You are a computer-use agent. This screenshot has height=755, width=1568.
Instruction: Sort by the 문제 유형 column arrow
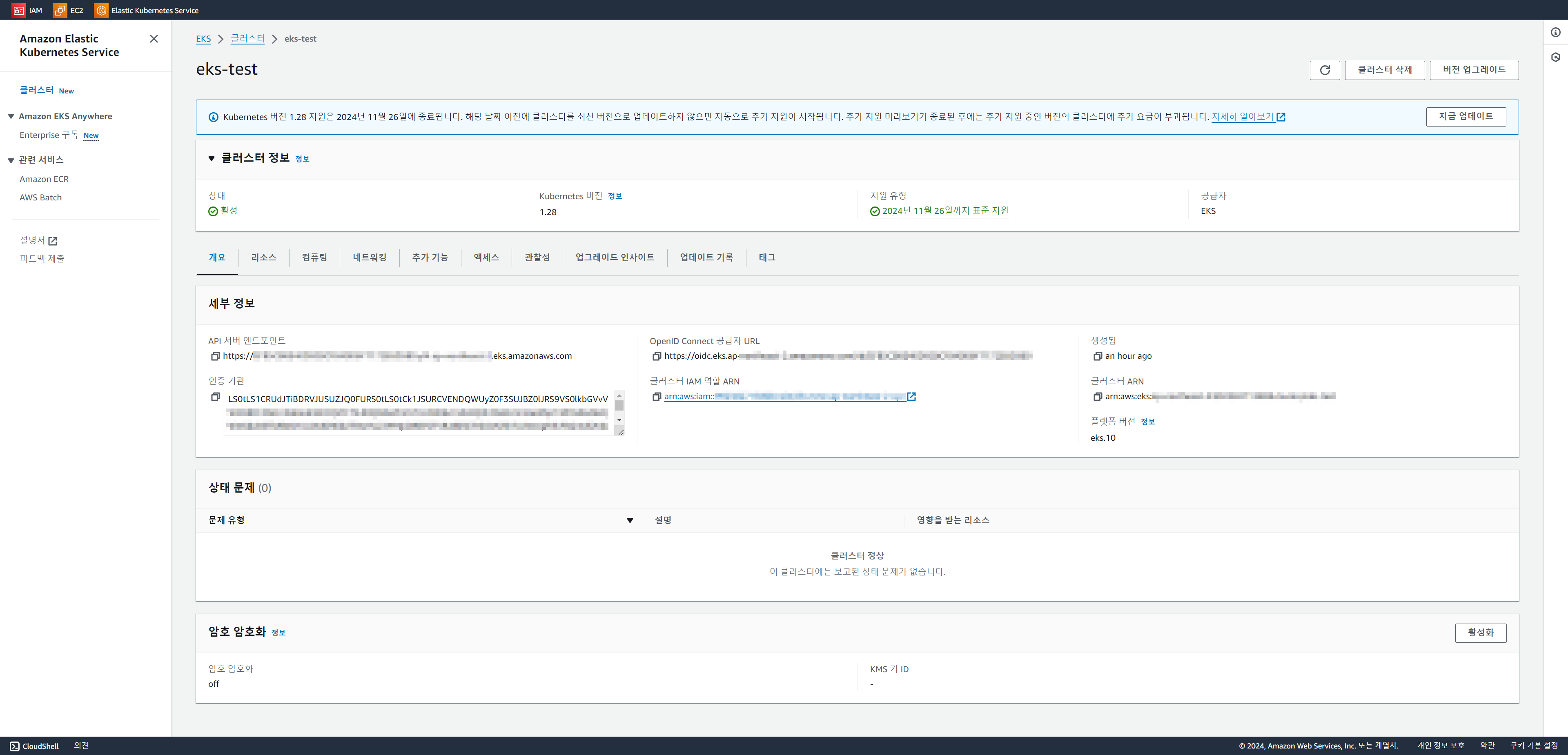click(629, 520)
